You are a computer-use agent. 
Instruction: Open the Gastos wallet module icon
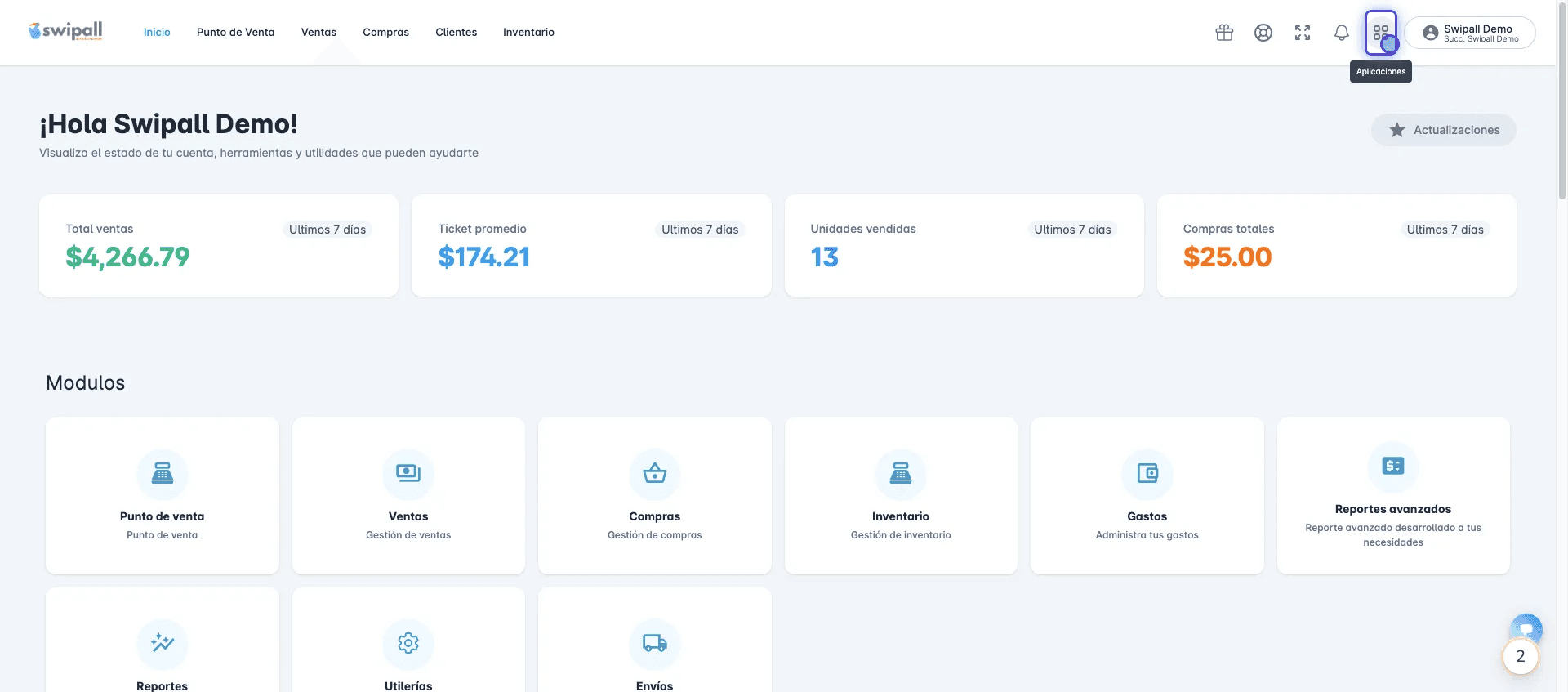tap(1147, 474)
